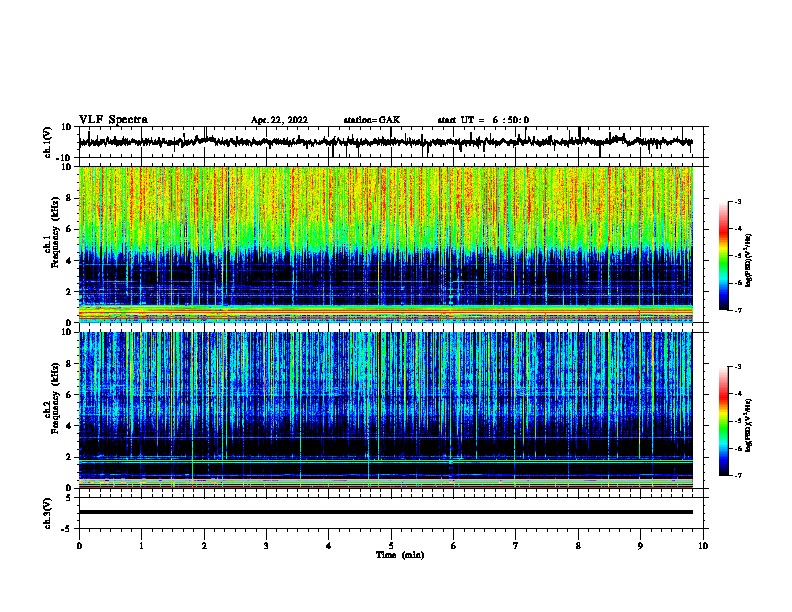Click the time axis tick label "7"
The height and width of the screenshot is (612, 792).
pyautogui.click(x=515, y=546)
